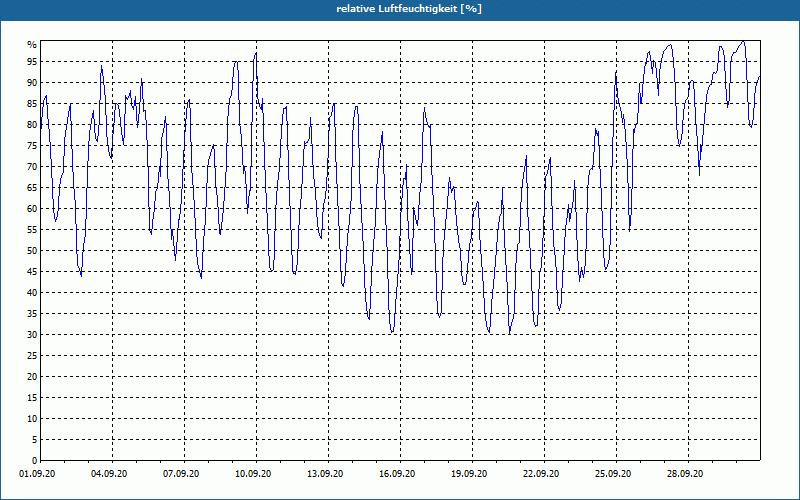Click the y-axis value 95
Image resolution: width=800 pixels, height=500 pixels.
pos(32,62)
